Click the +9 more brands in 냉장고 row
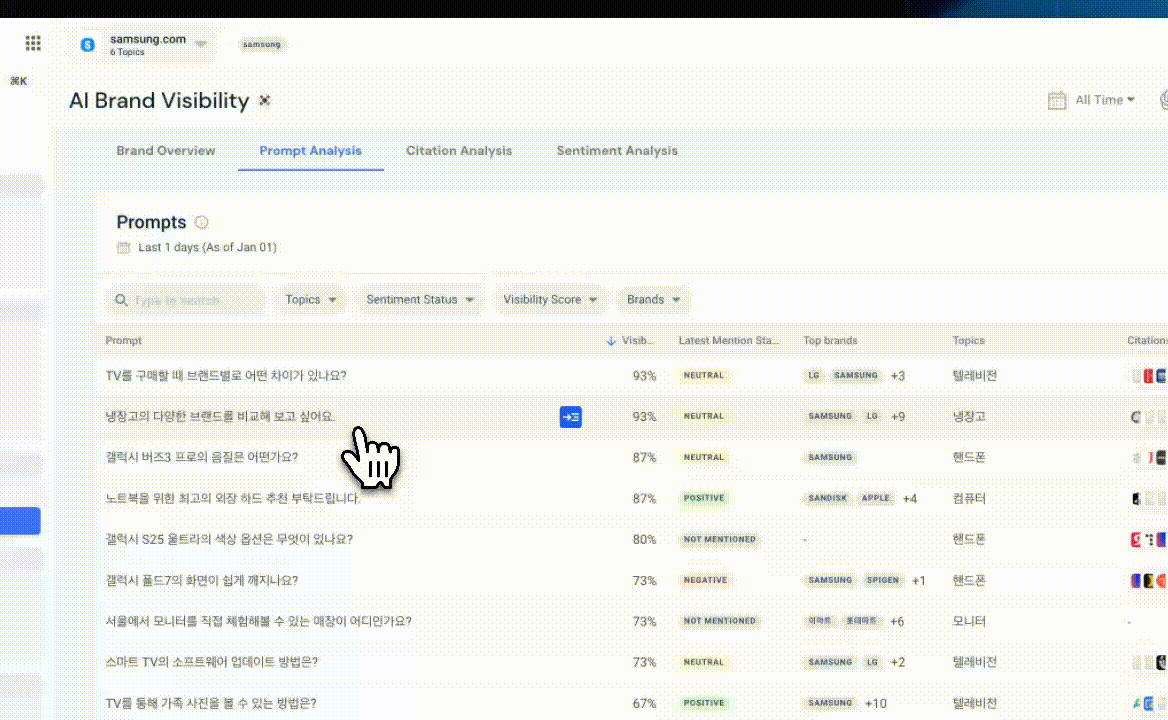 click(x=897, y=417)
